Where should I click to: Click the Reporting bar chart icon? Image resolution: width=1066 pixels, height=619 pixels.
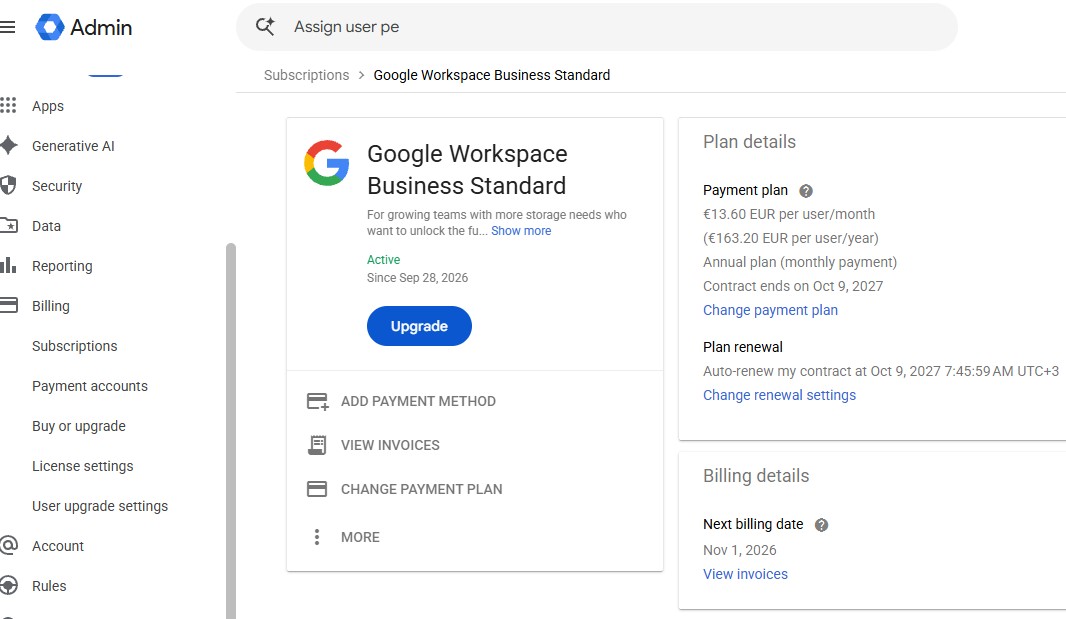coord(8,265)
